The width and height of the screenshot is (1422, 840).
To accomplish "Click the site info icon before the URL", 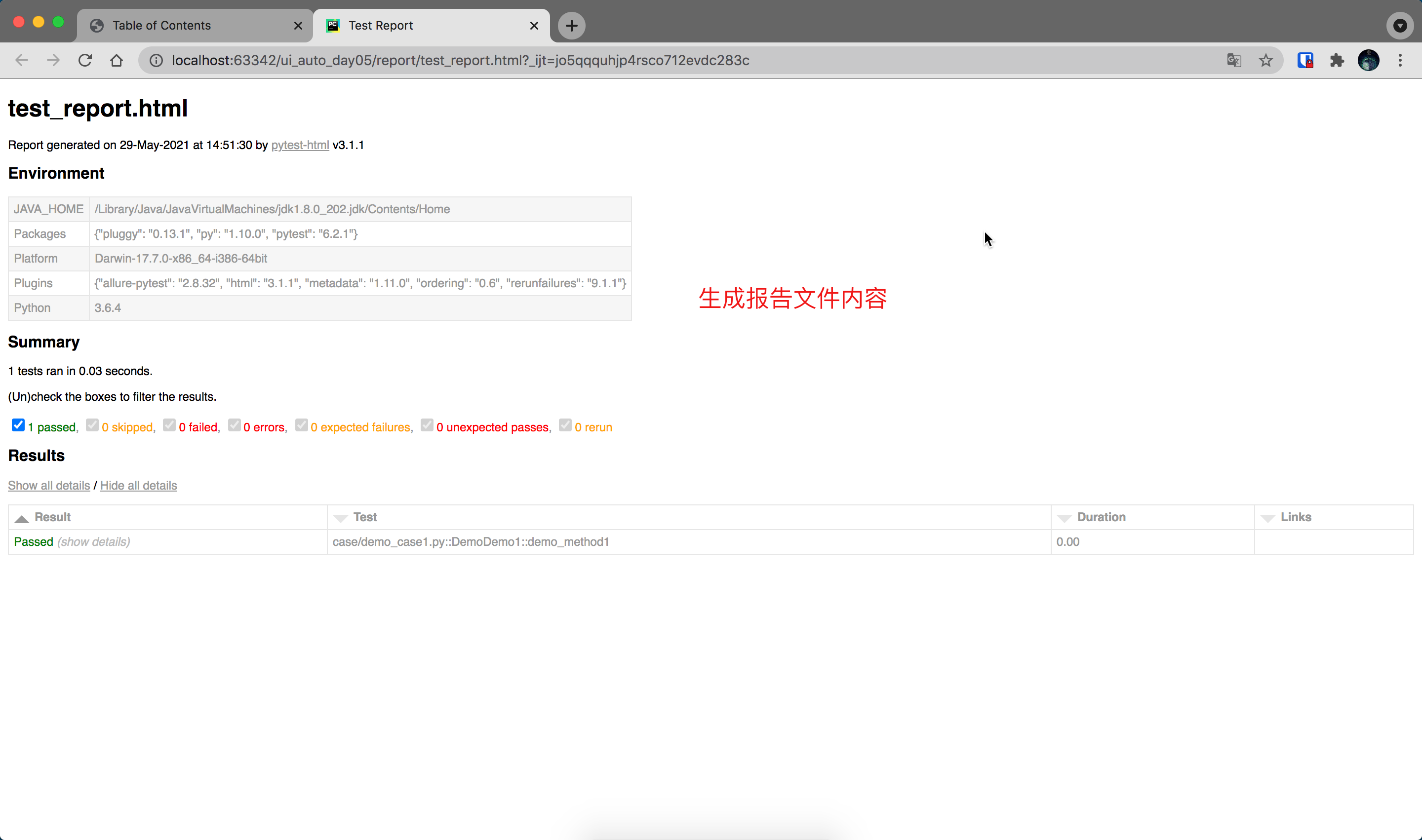I will point(157,61).
